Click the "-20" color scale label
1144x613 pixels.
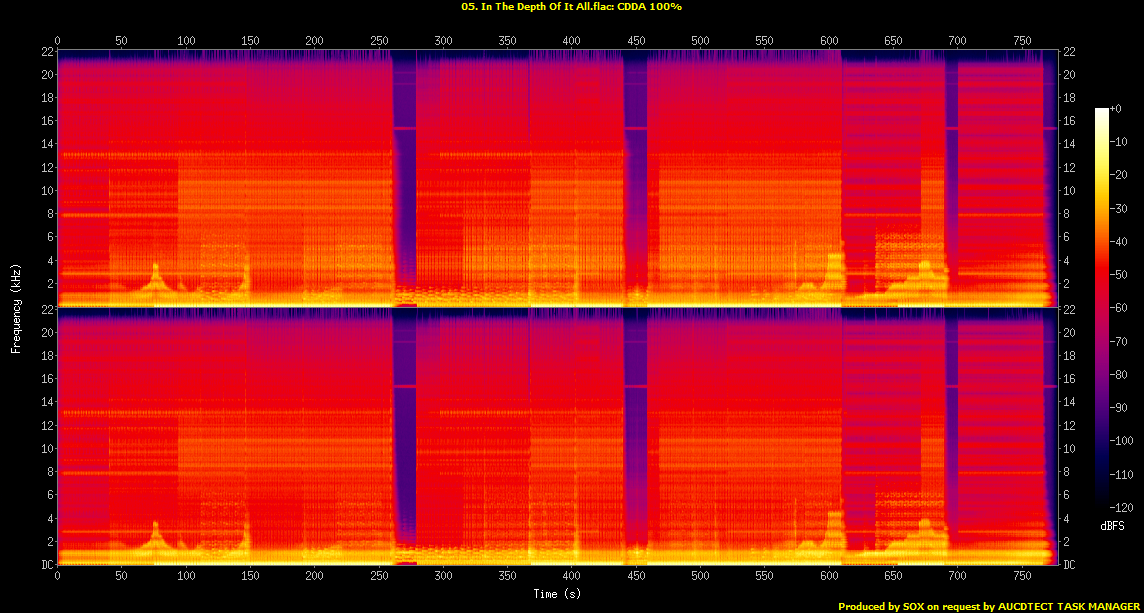pos(1118,174)
